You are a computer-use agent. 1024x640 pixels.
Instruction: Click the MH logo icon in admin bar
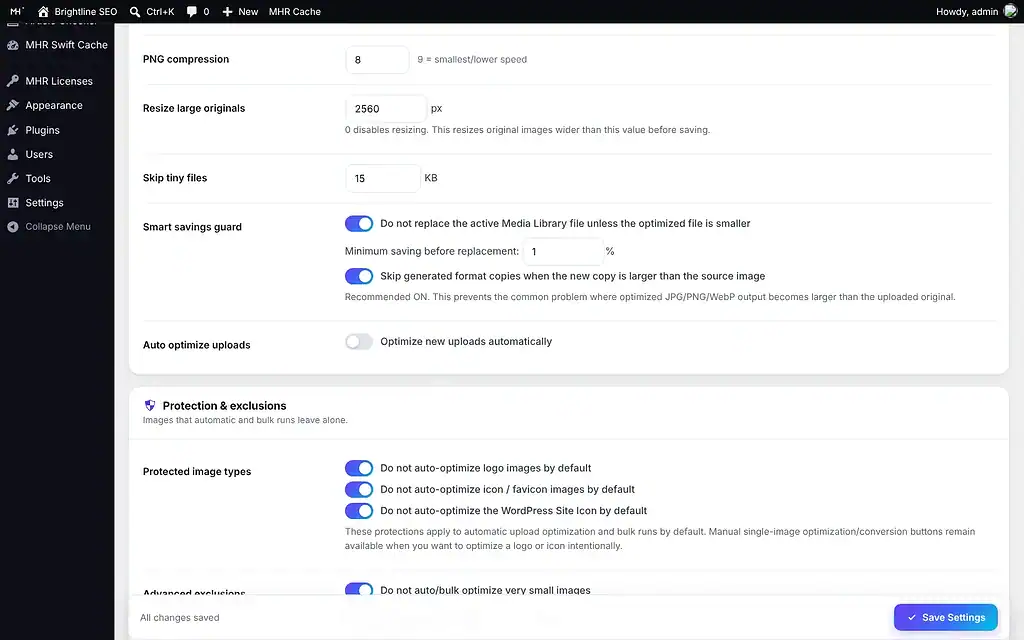(x=17, y=11)
